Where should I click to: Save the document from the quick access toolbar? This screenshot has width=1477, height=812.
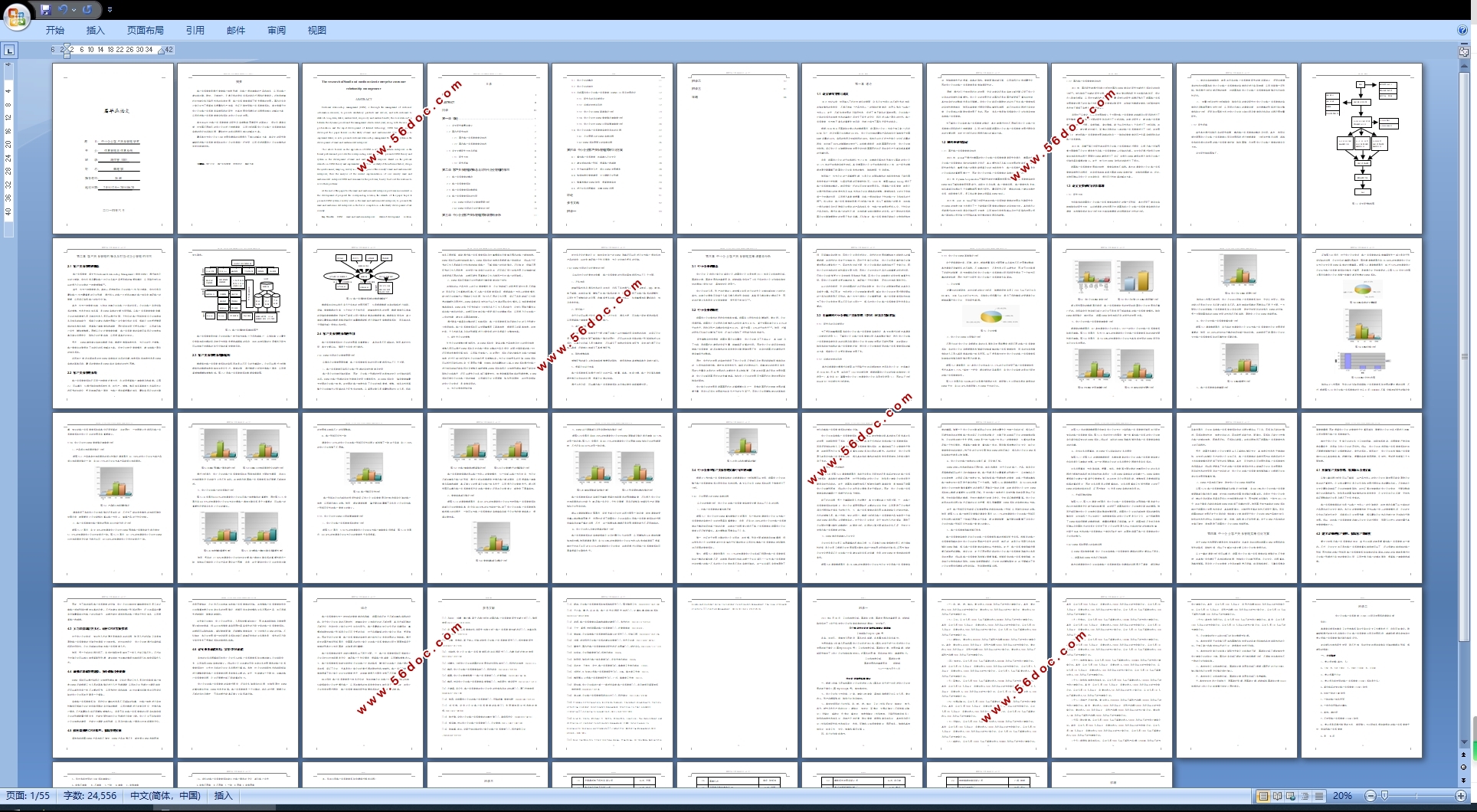point(45,9)
